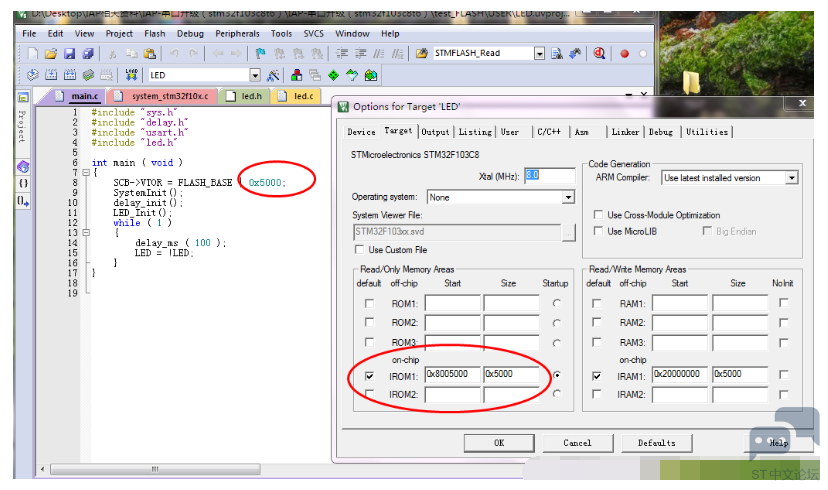Open the yellow folder on the desktop
The image size is (828, 490).
(691, 82)
